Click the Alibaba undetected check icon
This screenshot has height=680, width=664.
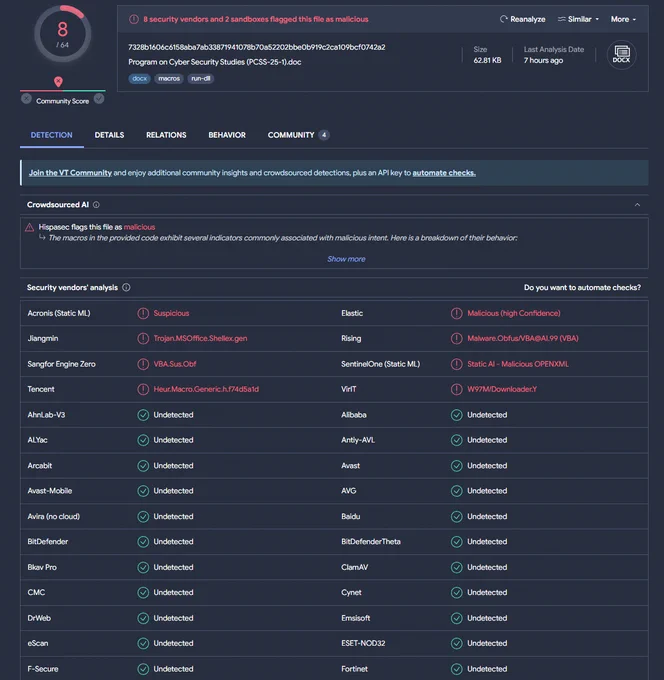(457, 415)
